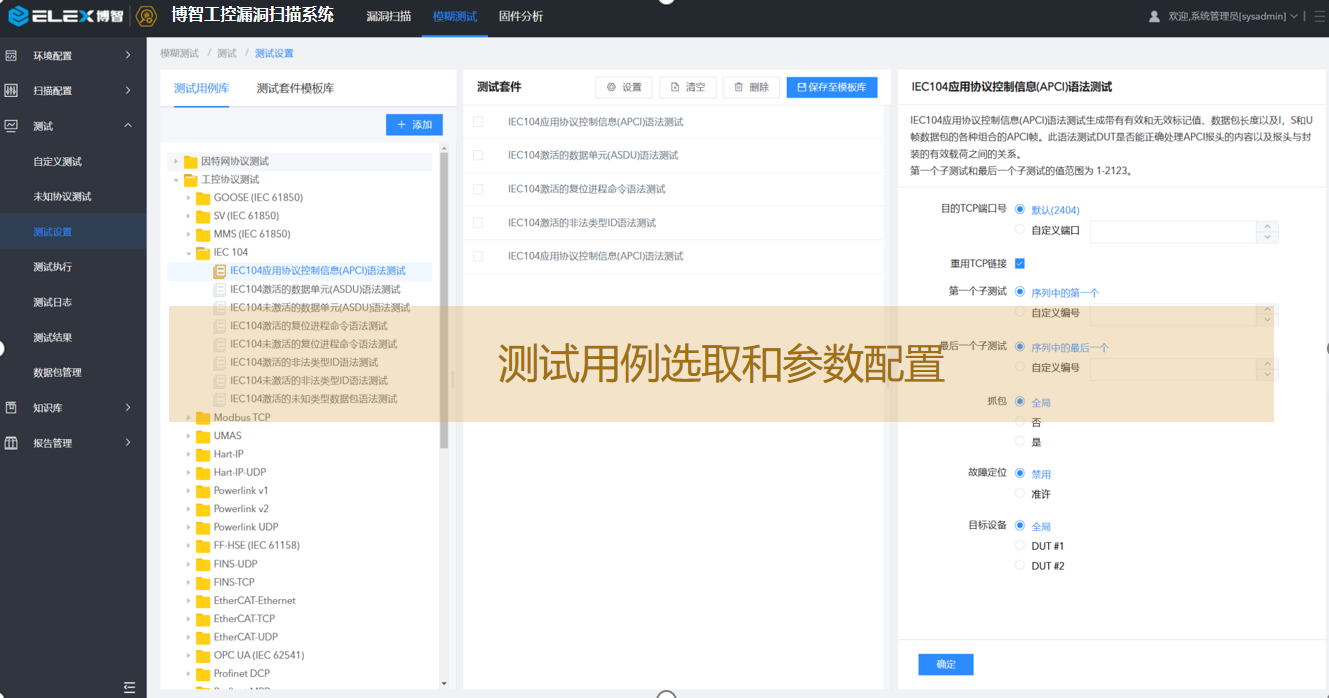Select 自定义端口 radio option
The height and width of the screenshot is (698, 1329).
tap(1020, 230)
